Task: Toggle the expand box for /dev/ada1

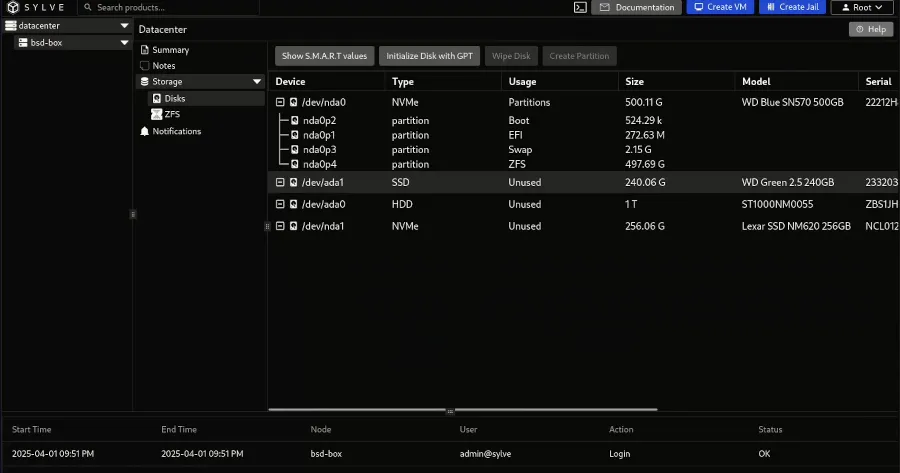Action: (x=280, y=183)
